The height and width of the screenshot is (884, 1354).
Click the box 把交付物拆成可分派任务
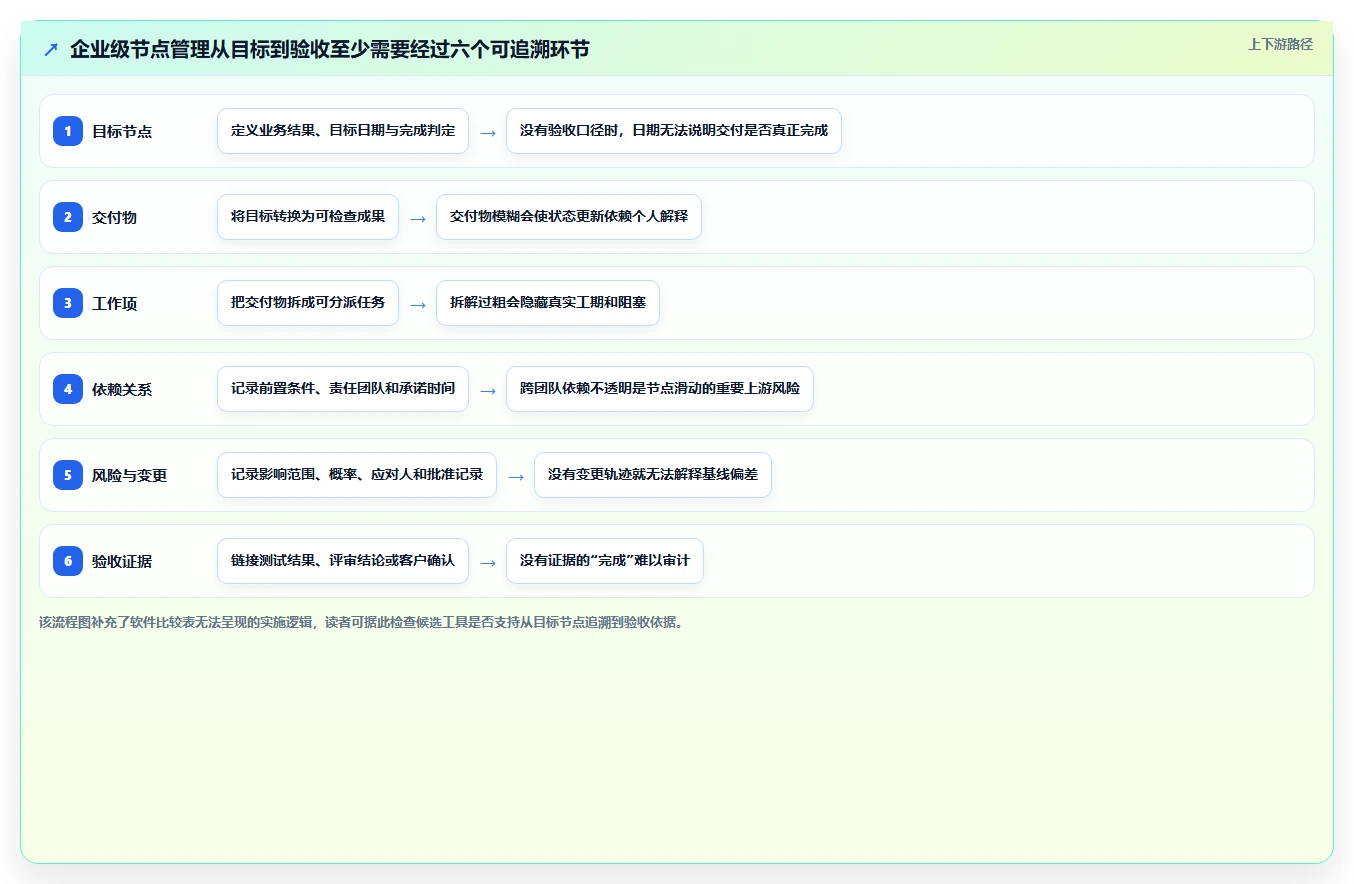tap(308, 303)
